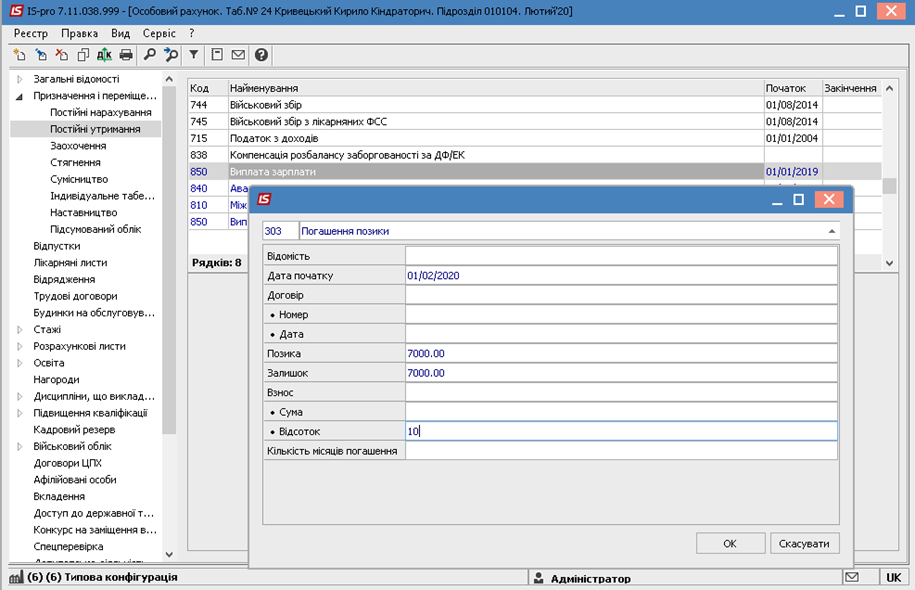Open the Правка menu

point(79,34)
